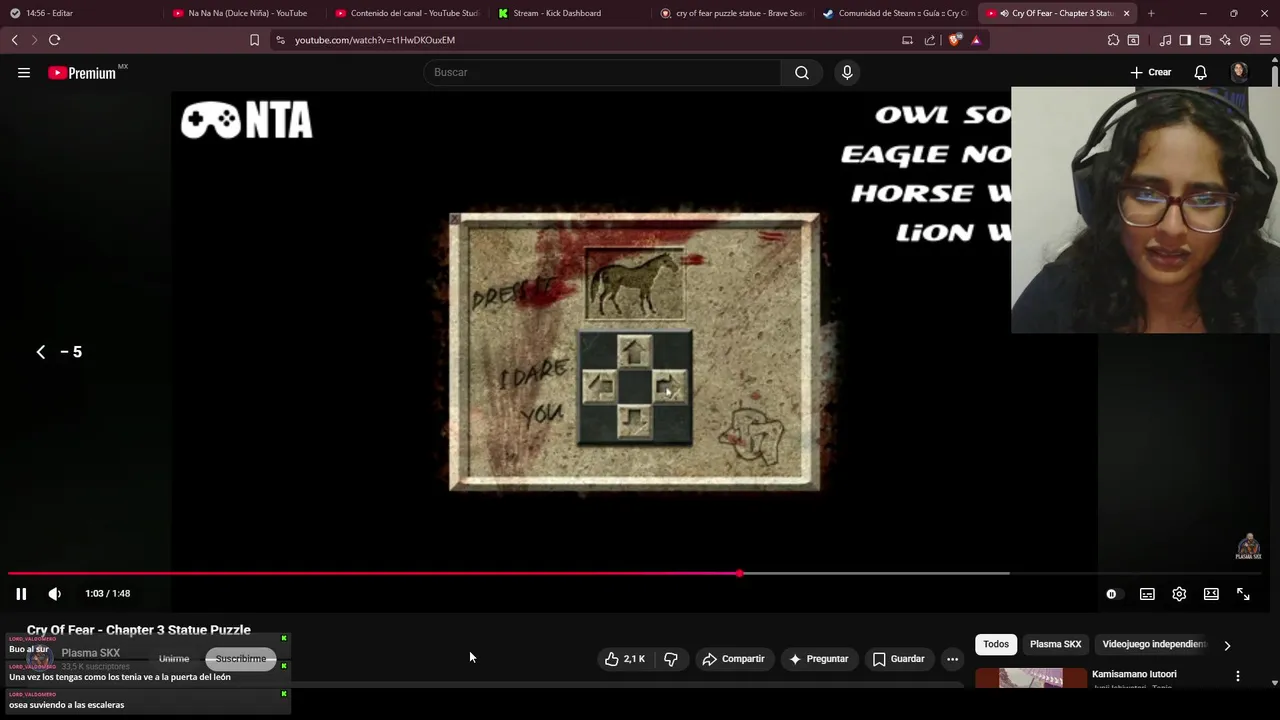
Task: Open the Leo AI sparkle icon
Action: point(1225,40)
